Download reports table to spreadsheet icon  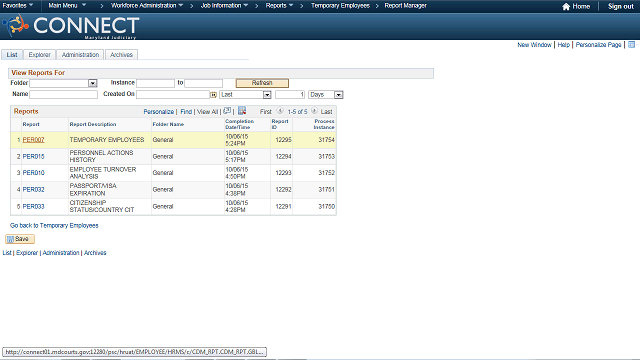pyautogui.click(x=242, y=111)
